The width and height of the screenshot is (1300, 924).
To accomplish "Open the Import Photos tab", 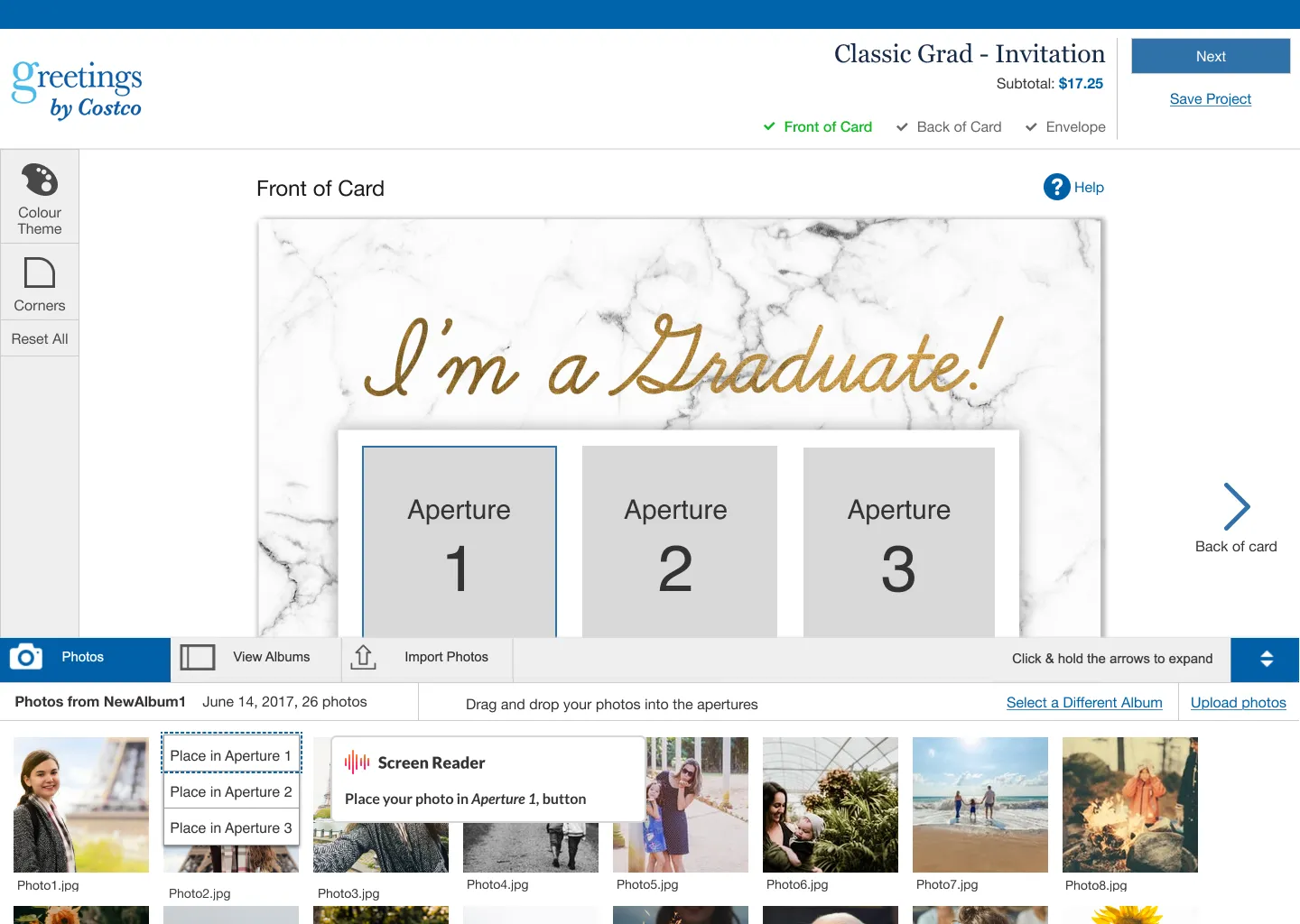I will tap(427, 659).
